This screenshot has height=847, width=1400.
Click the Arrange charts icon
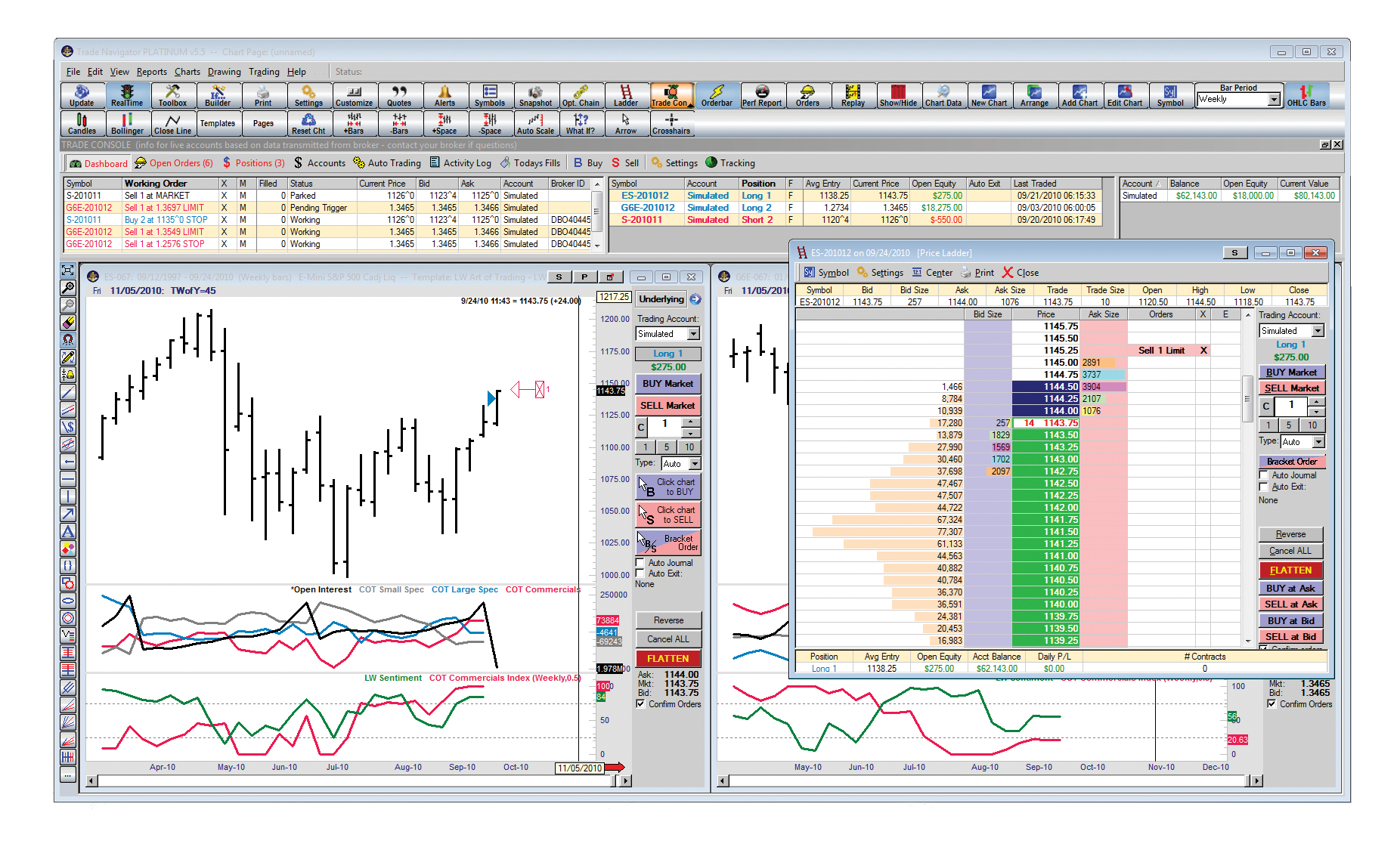(x=1034, y=96)
